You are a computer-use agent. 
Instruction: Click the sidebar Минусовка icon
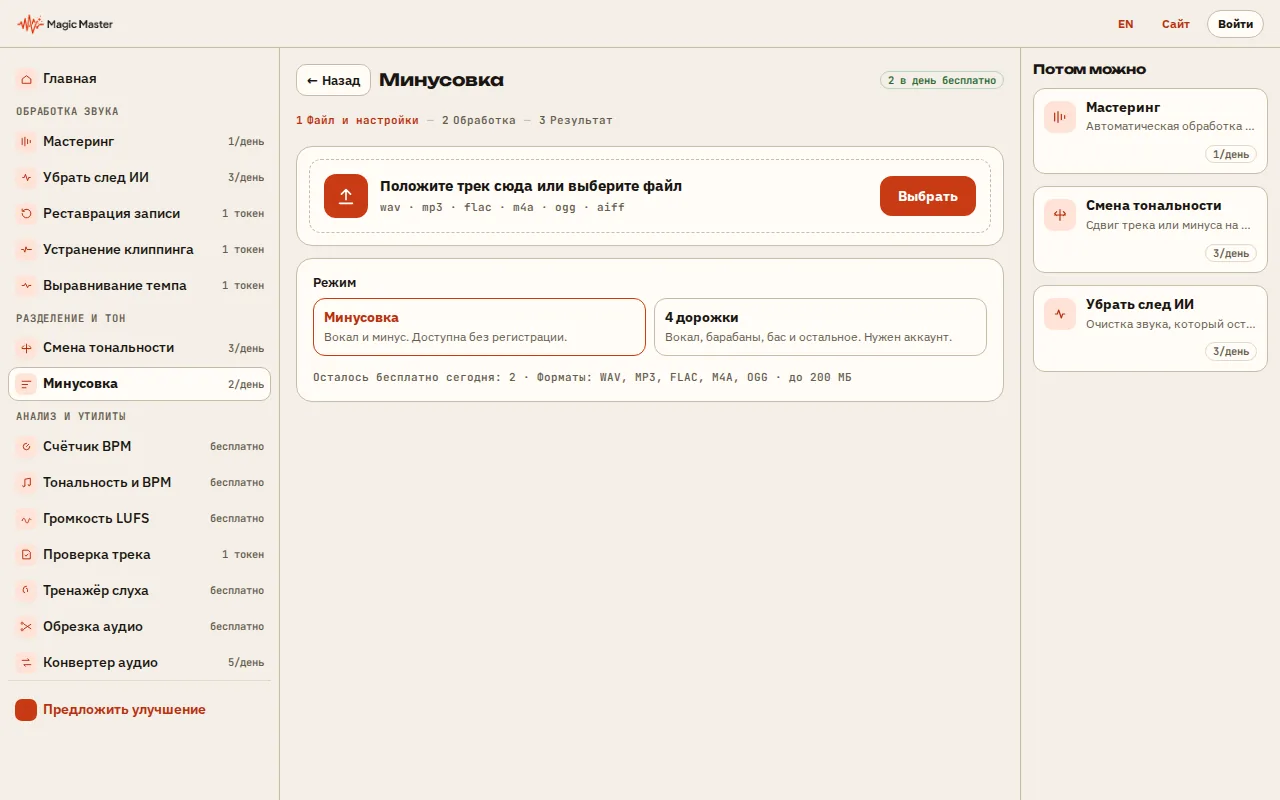tap(26, 384)
